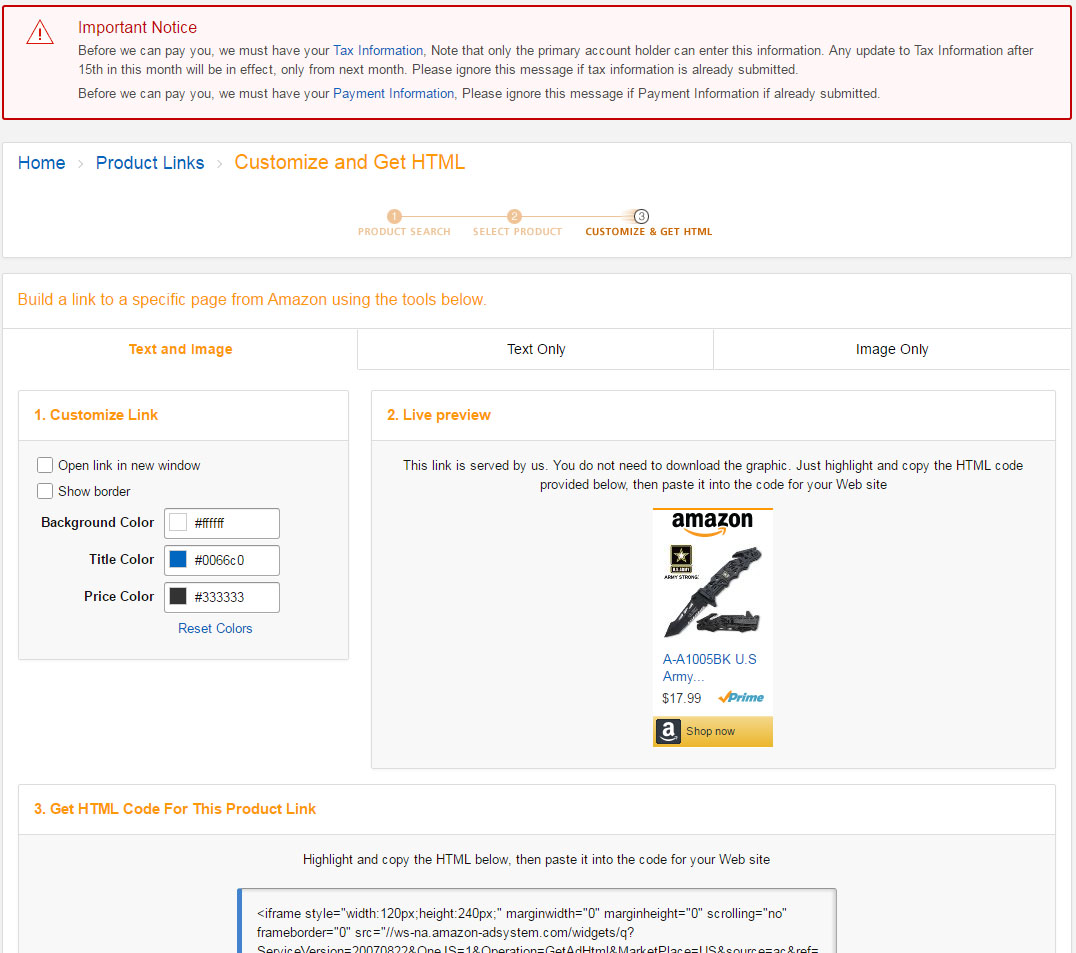Click the step 1 Product Search circle
Screen dimensions: 1076x953
394,216
